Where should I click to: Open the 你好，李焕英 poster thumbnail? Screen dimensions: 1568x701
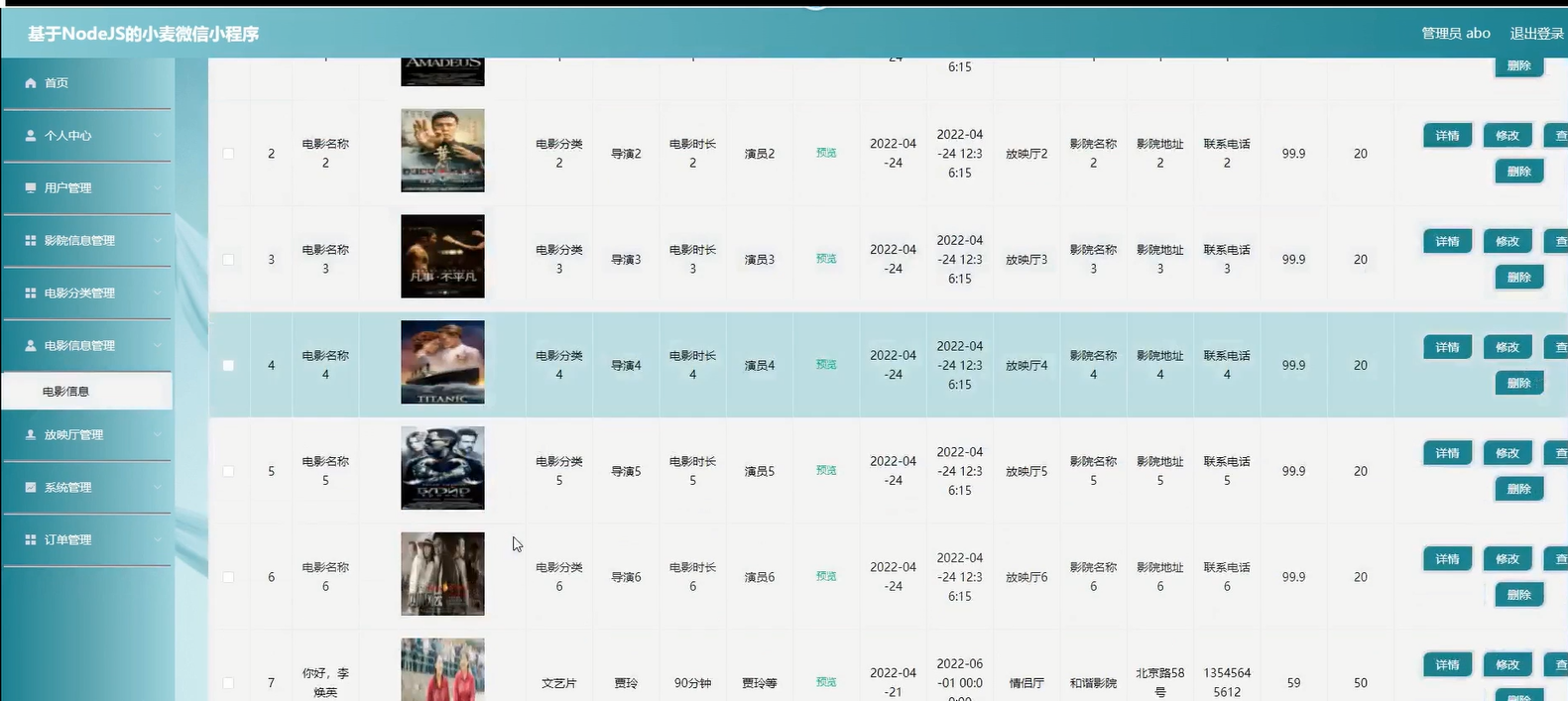[x=442, y=670]
